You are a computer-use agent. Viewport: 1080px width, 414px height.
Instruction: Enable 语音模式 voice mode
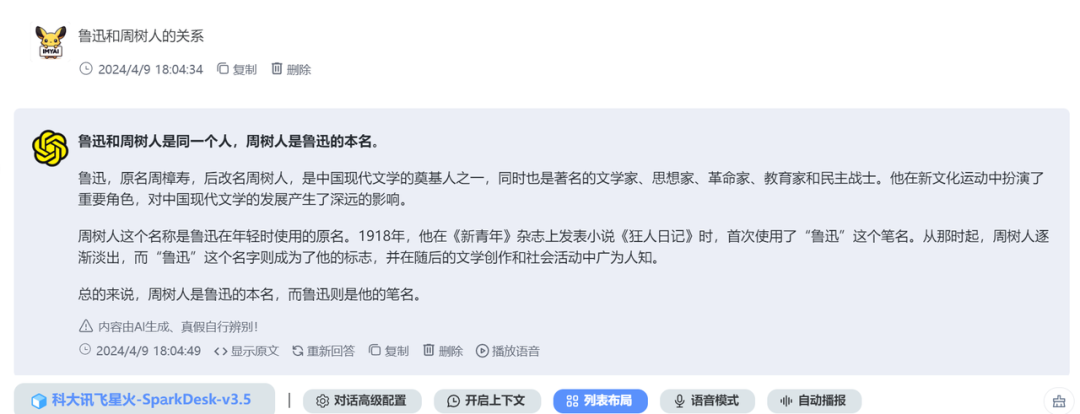[707, 401]
